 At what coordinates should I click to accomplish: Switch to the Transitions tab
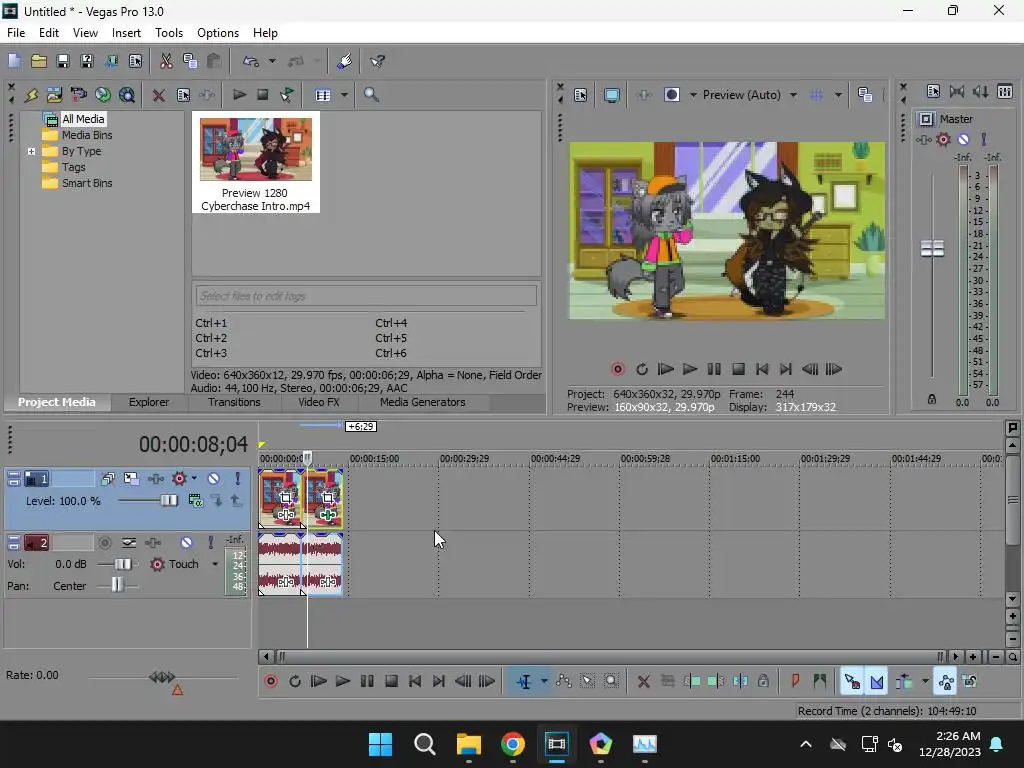pos(234,402)
